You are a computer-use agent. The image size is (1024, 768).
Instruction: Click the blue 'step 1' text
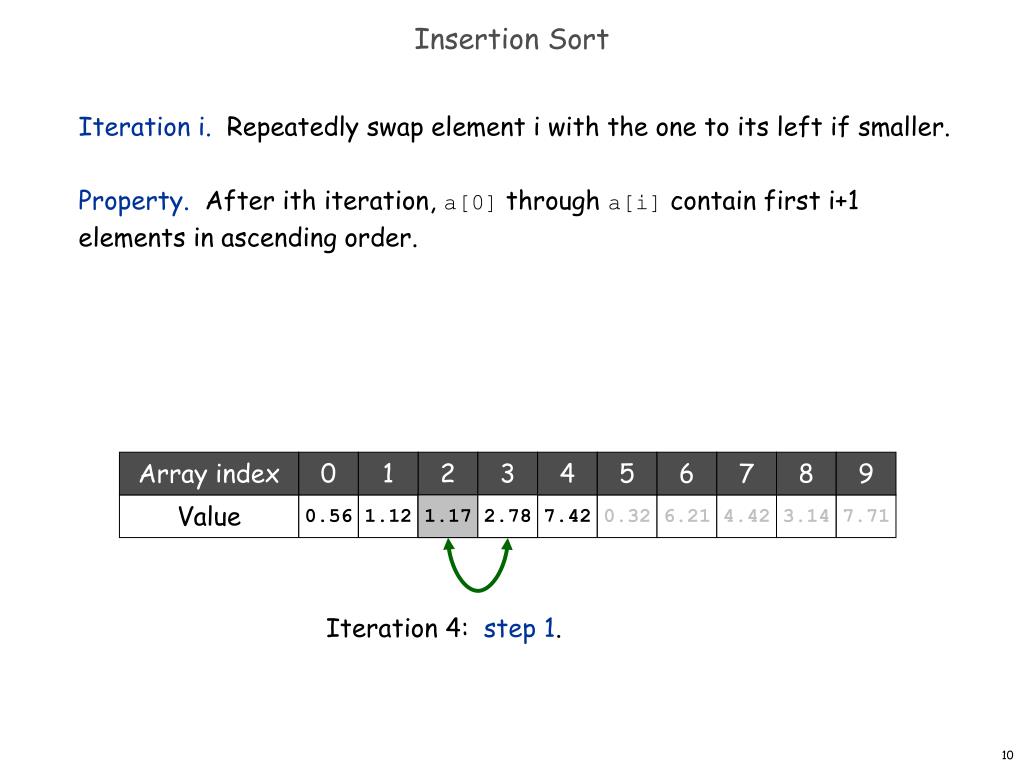pyautogui.click(x=520, y=628)
